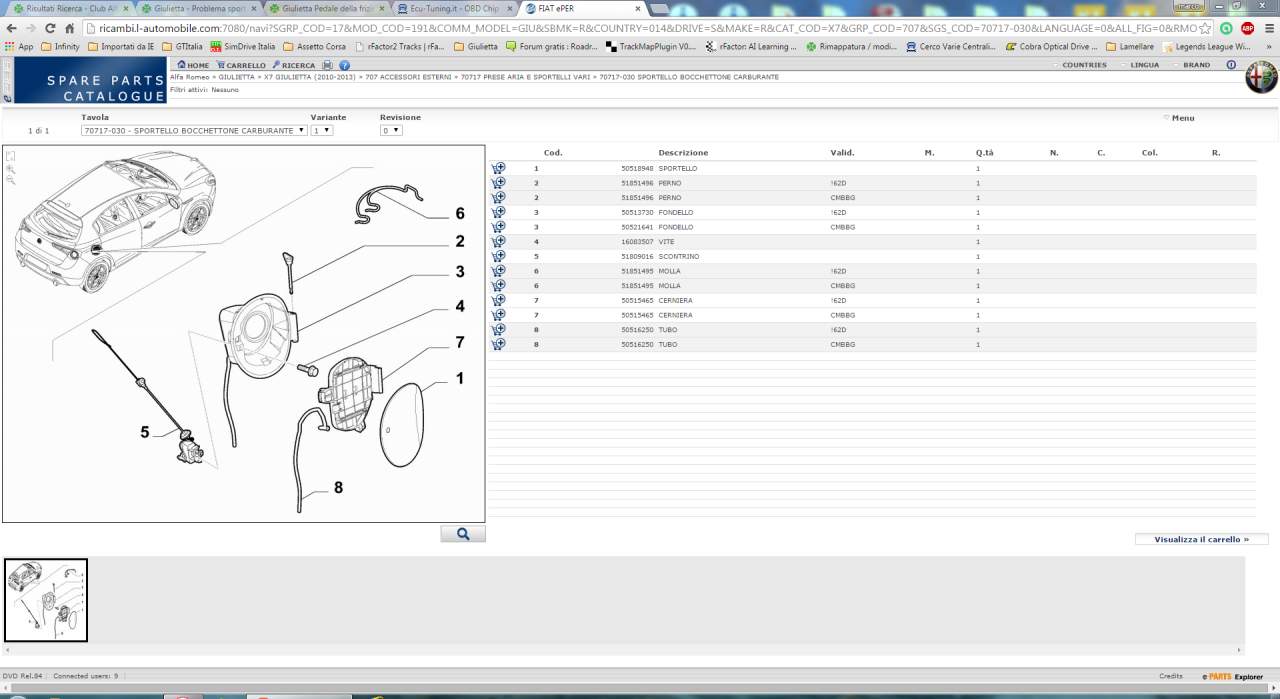Click callout number 8 in the diagram
1280x699 pixels.
(x=338, y=488)
